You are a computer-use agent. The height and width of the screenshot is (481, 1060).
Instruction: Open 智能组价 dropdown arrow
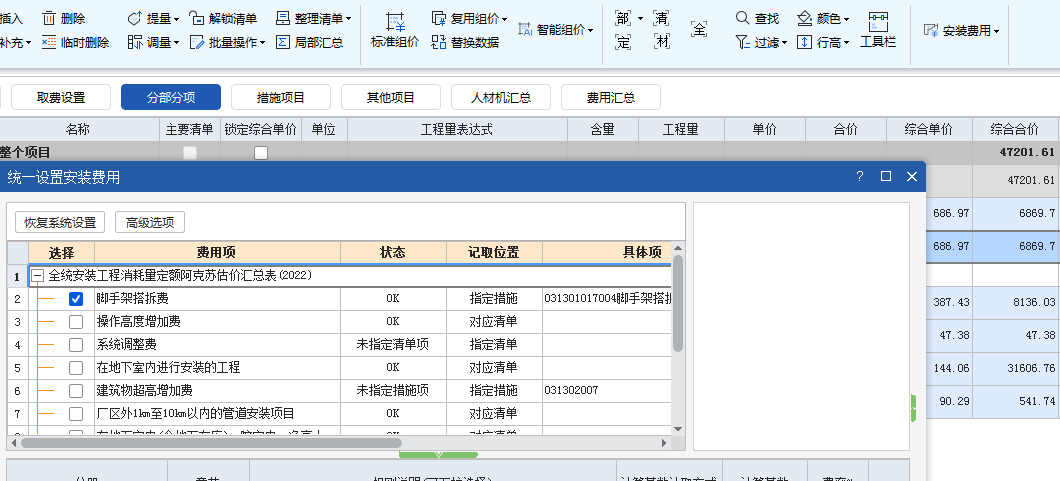(591, 31)
